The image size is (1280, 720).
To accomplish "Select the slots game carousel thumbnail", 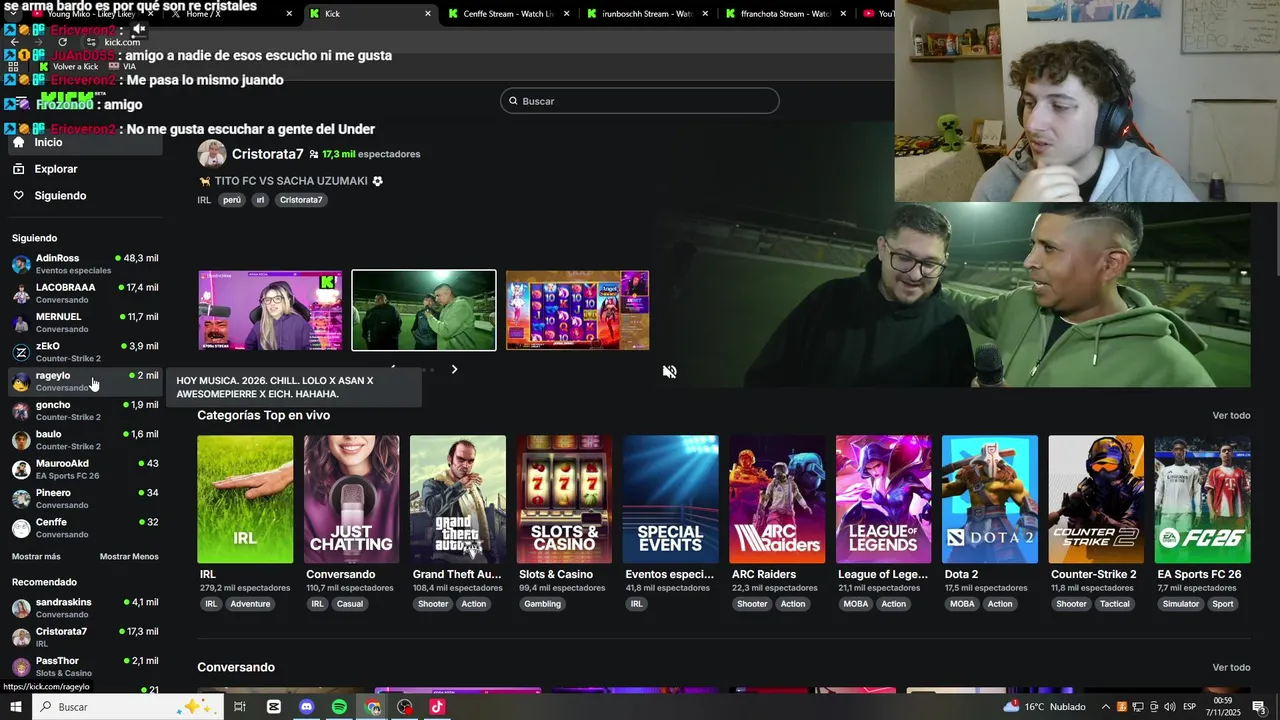I will coord(577,310).
